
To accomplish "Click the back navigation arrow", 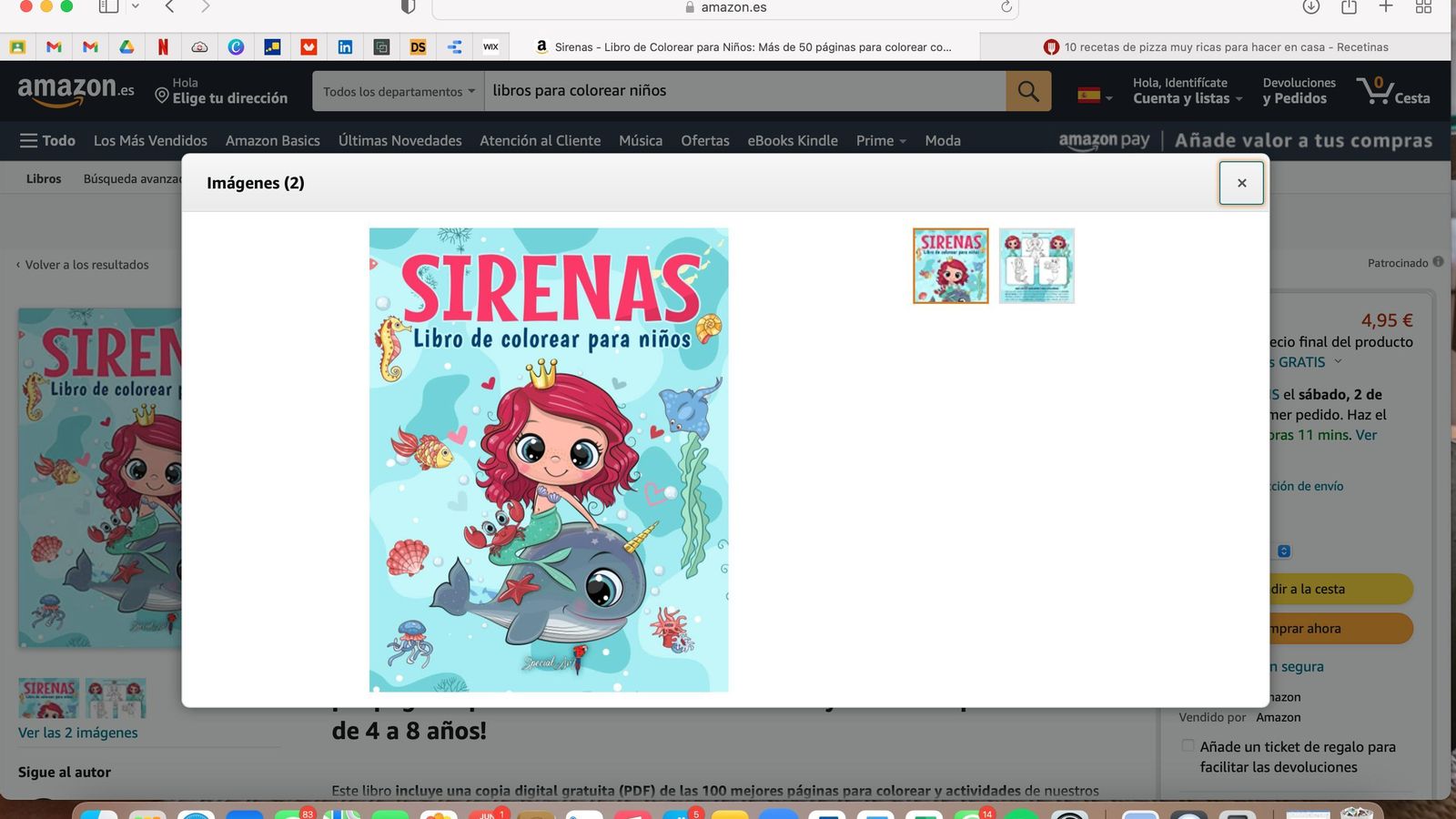I will pos(169,7).
